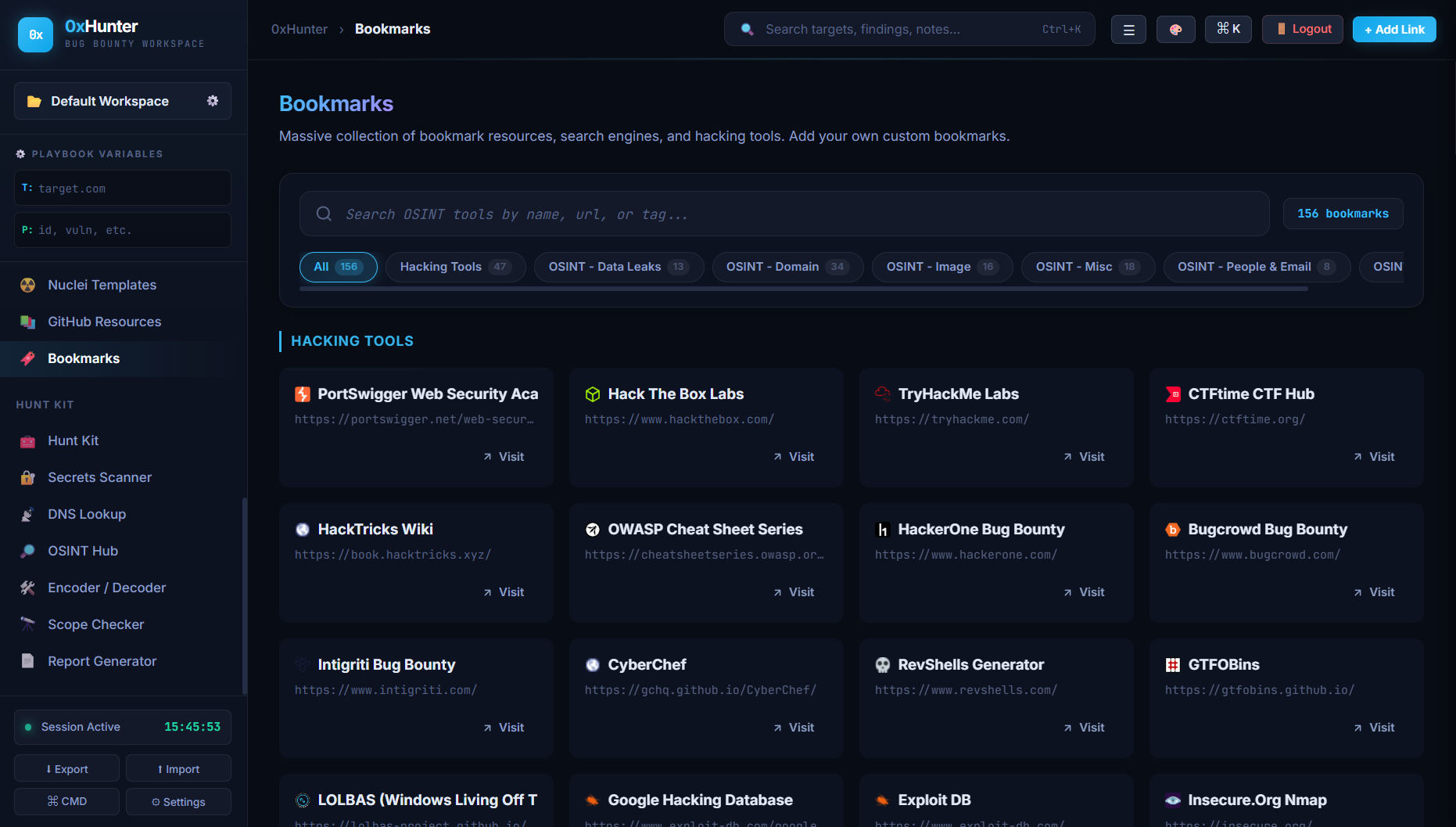This screenshot has height=827, width=1456.
Task: Select the All filter tab
Action: pyautogui.click(x=338, y=267)
